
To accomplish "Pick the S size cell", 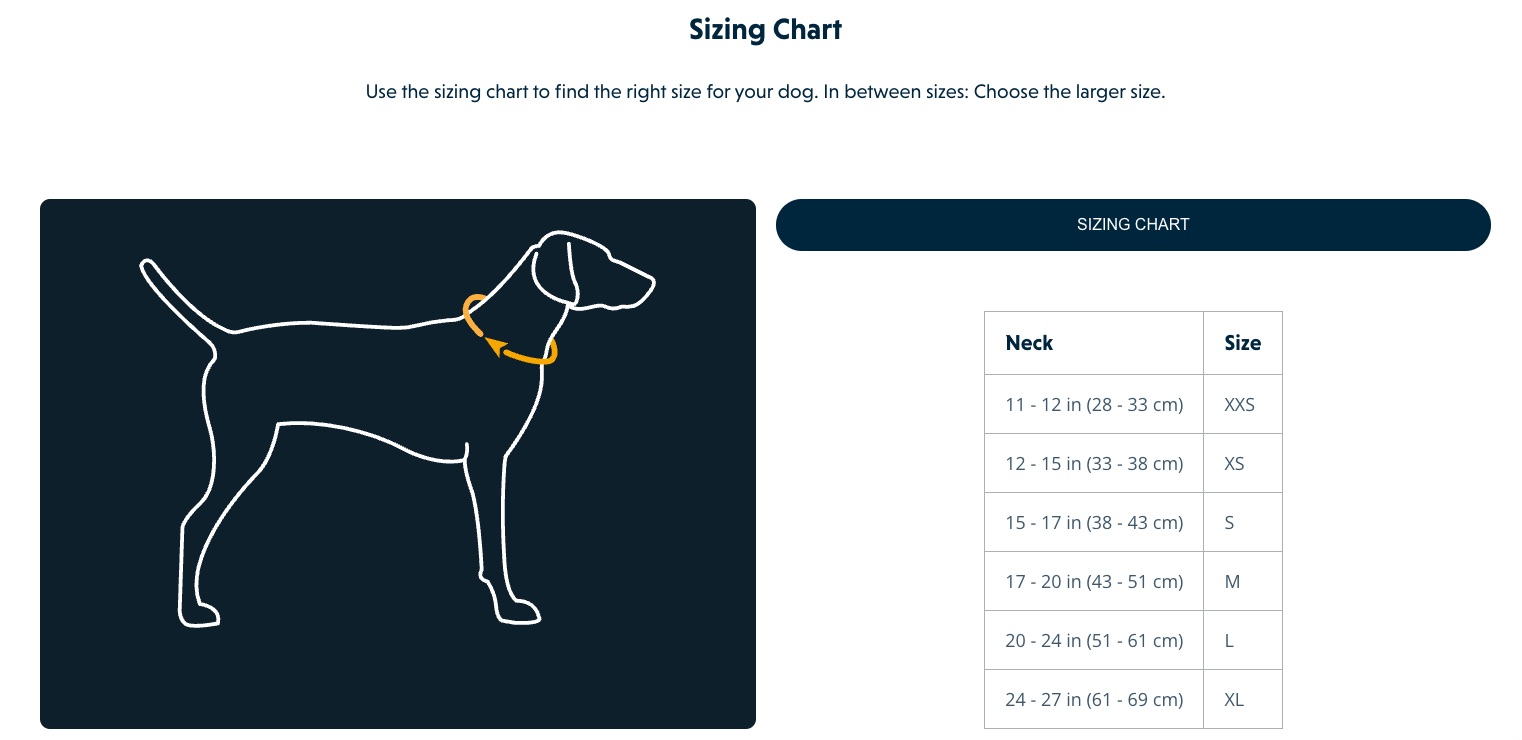I will coord(1229,523).
